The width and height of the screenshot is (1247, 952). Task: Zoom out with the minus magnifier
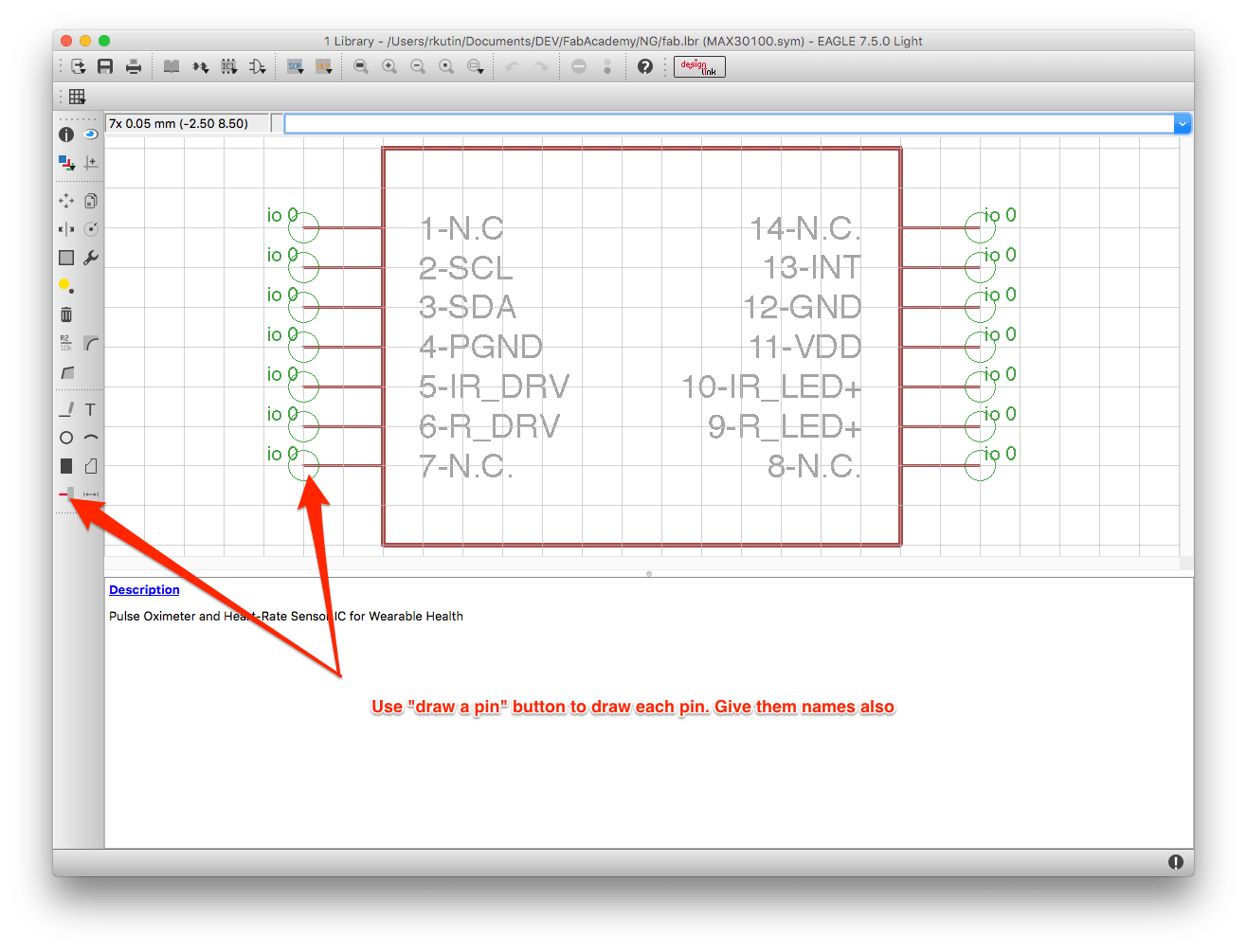pos(418,66)
